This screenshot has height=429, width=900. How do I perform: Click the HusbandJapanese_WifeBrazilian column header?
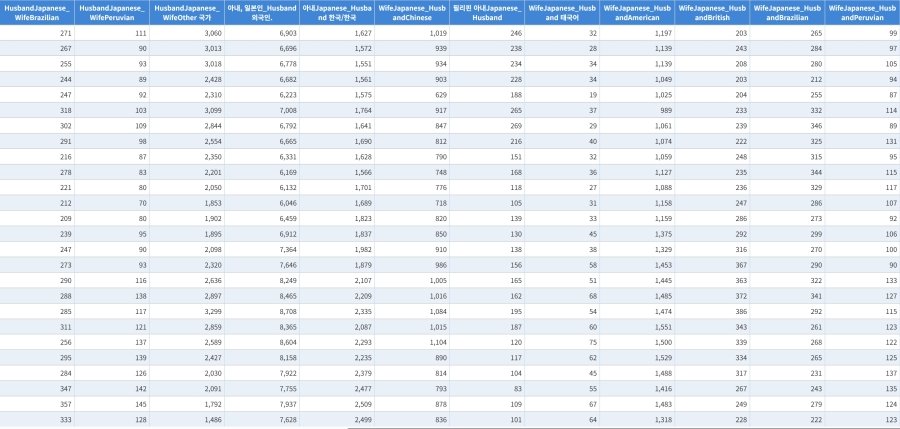[37, 13]
